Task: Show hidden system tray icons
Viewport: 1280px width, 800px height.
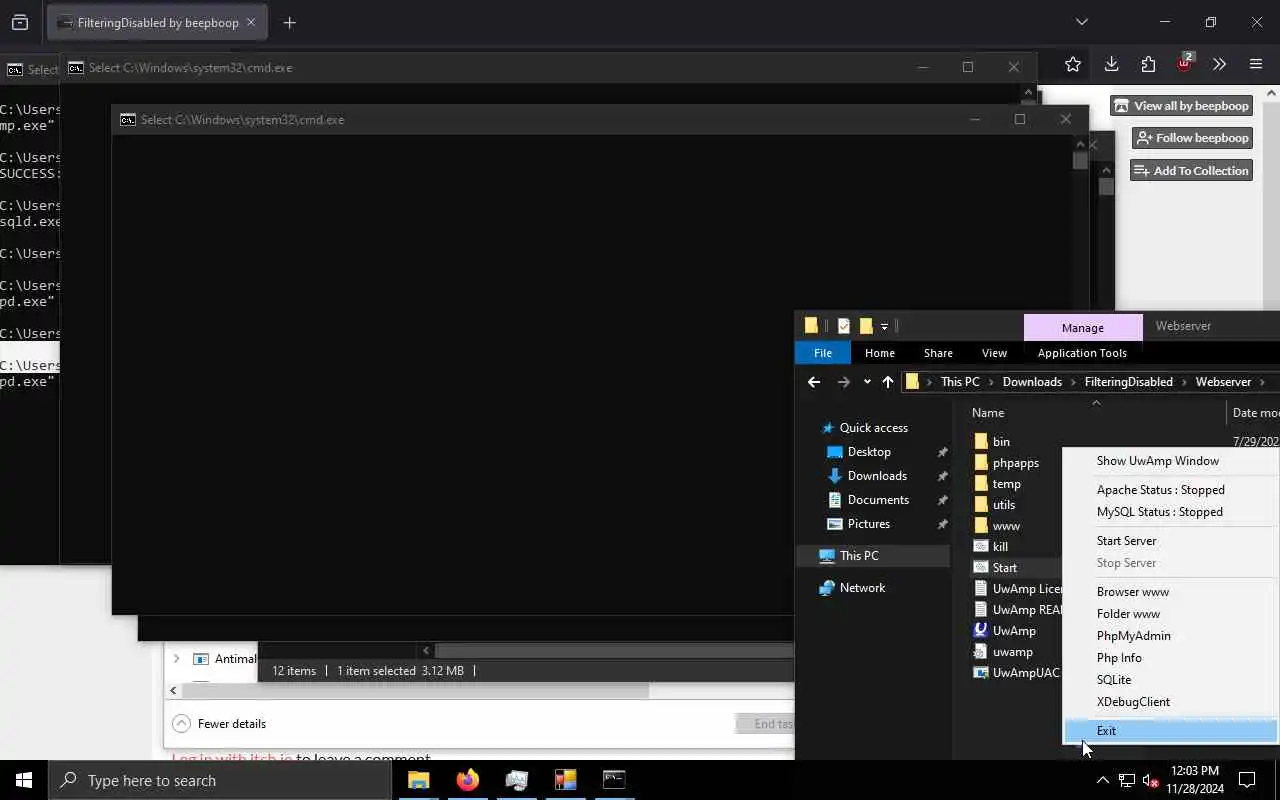Action: click(1102, 781)
